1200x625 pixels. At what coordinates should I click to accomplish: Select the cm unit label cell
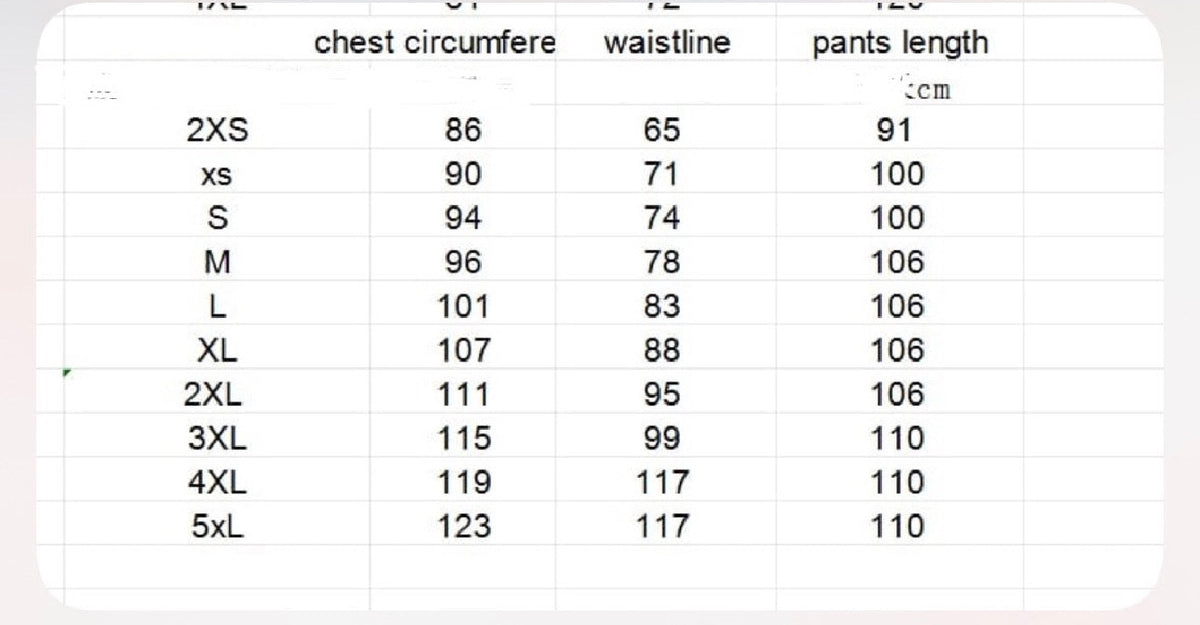pyautogui.click(x=927, y=90)
